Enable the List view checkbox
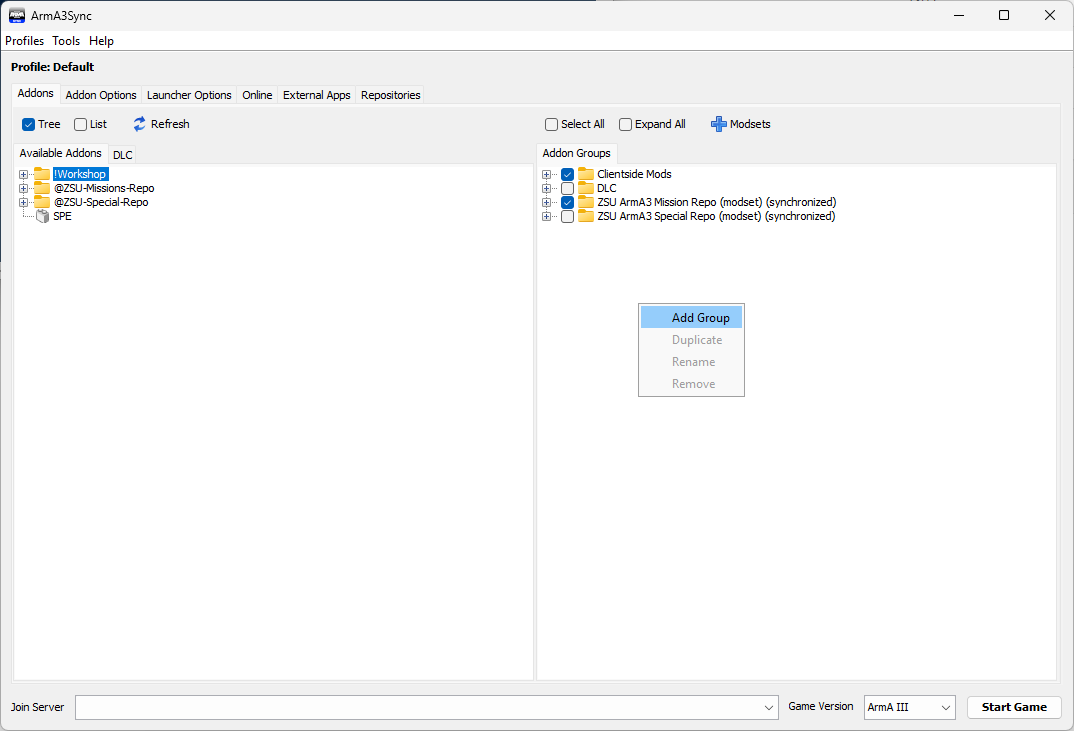The width and height of the screenshot is (1074, 731). point(81,124)
